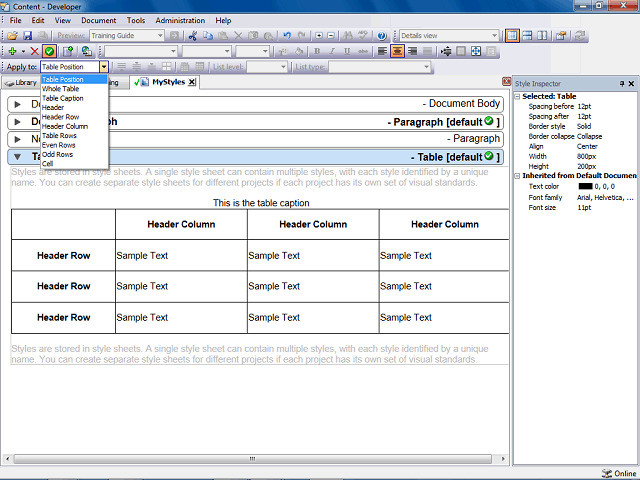640x480 pixels.
Task: Collapse the Selected: Table section
Action: 517,96
